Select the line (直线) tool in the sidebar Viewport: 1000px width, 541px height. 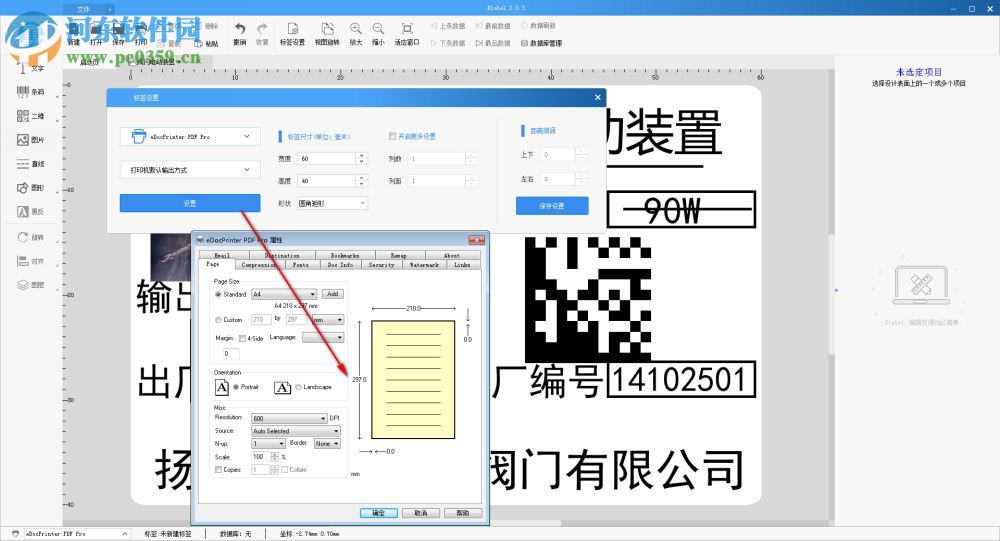point(31,164)
